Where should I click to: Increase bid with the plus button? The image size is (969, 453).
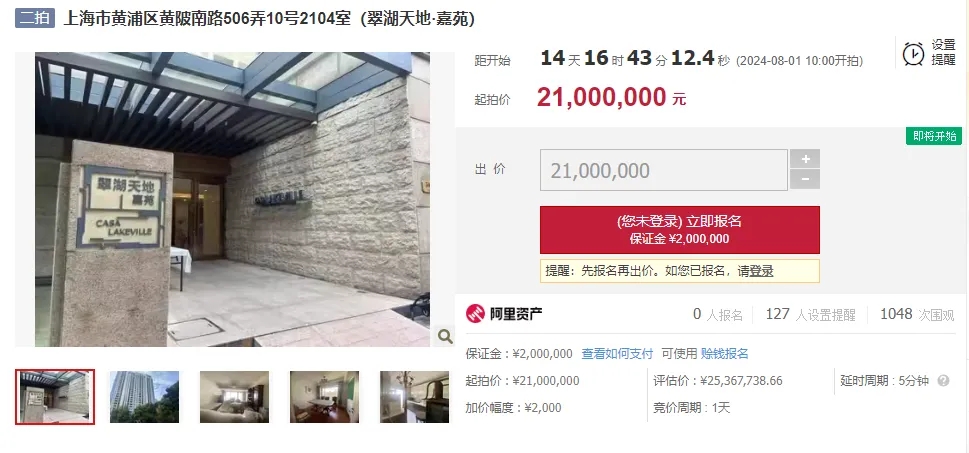pos(805,159)
